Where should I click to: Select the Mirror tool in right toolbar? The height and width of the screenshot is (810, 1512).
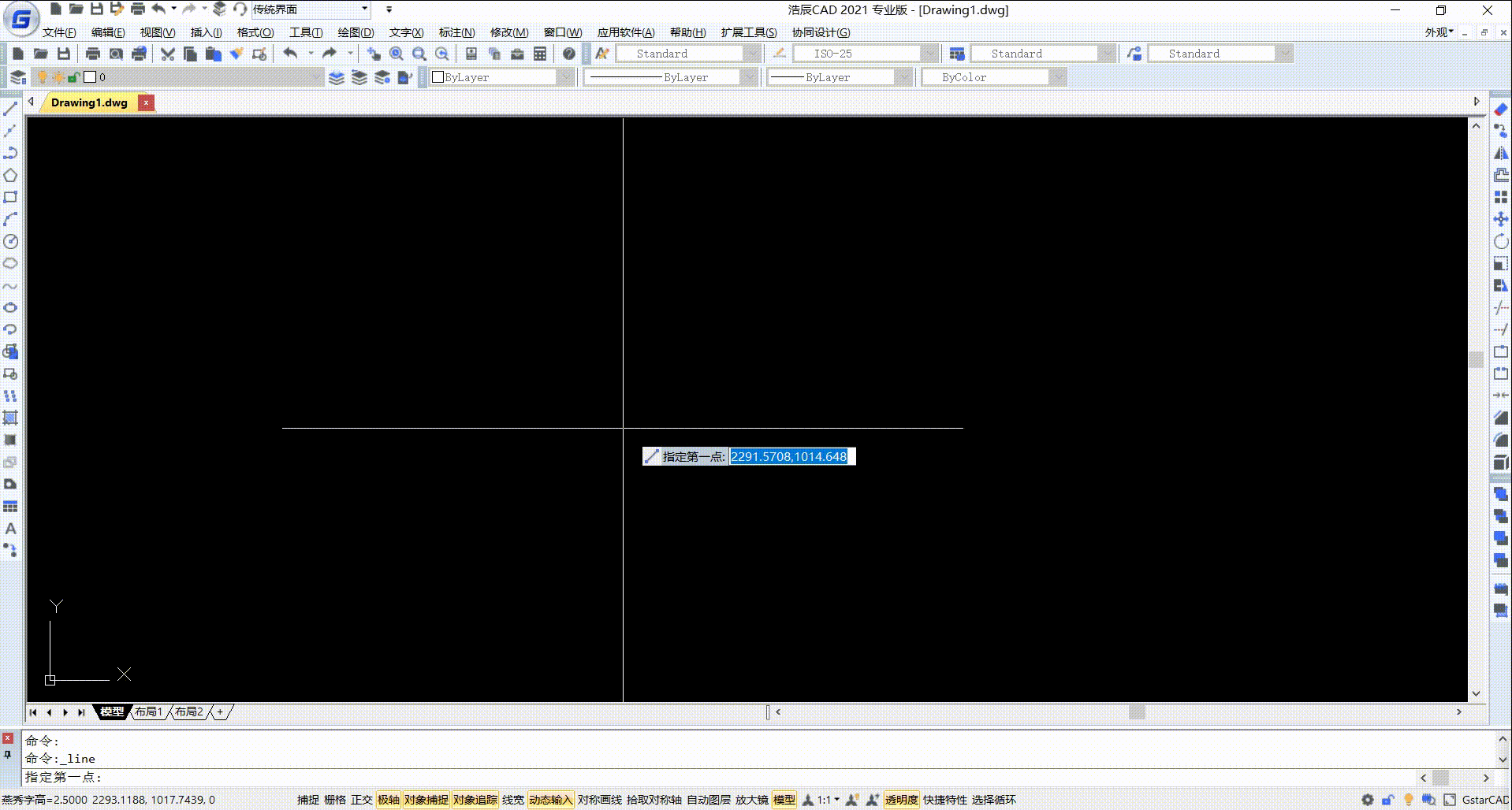pos(1501,153)
